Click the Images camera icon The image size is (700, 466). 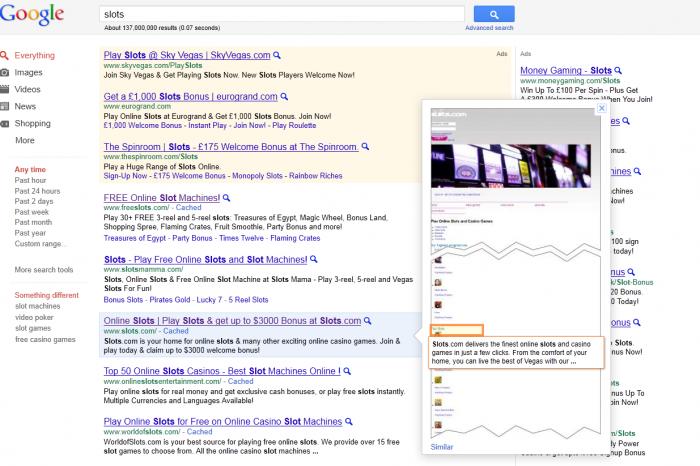(x=4, y=72)
